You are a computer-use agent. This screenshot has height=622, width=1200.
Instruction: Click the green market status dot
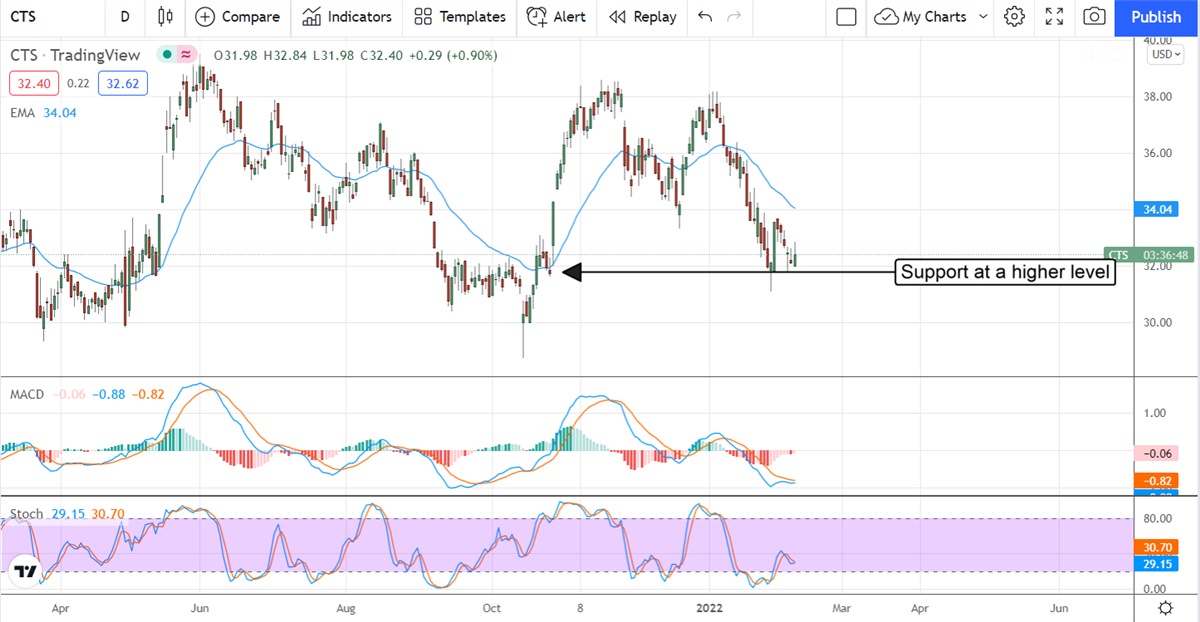click(167, 55)
